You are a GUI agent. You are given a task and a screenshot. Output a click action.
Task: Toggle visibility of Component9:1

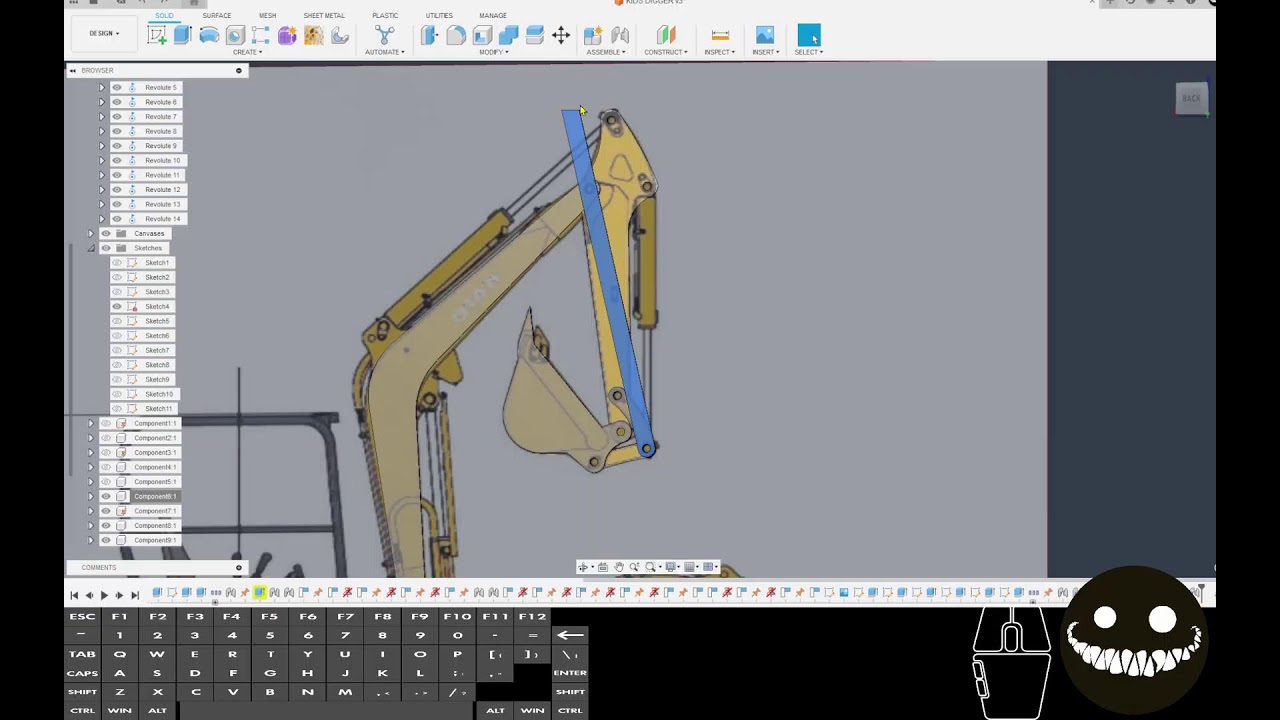(106, 541)
